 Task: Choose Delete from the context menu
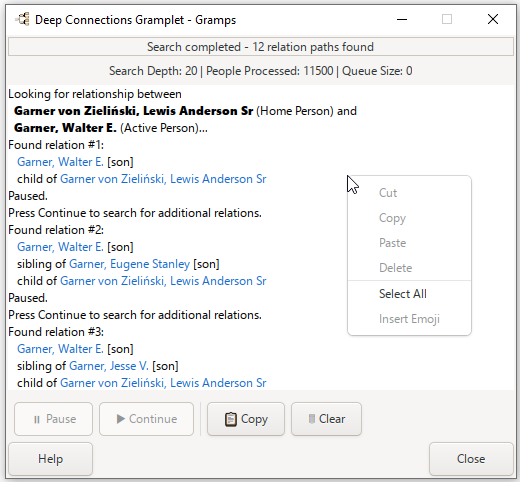click(409, 268)
